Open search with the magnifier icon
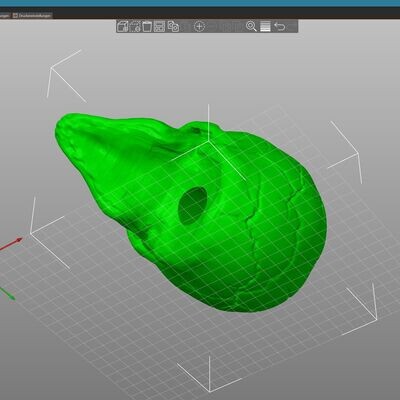The height and width of the screenshot is (400, 400). pyautogui.click(x=251, y=26)
